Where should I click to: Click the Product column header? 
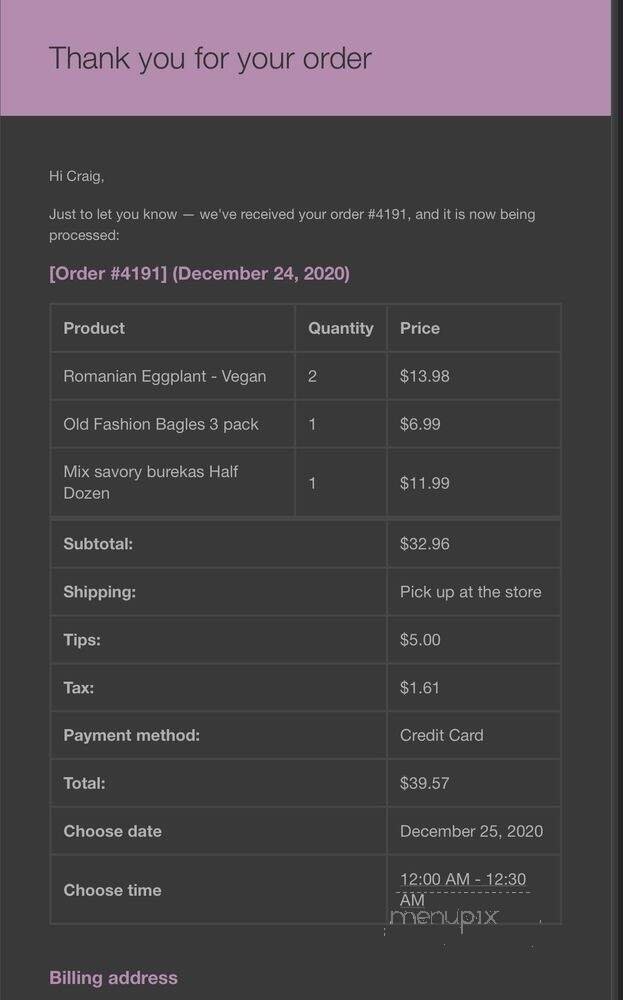(x=94, y=328)
